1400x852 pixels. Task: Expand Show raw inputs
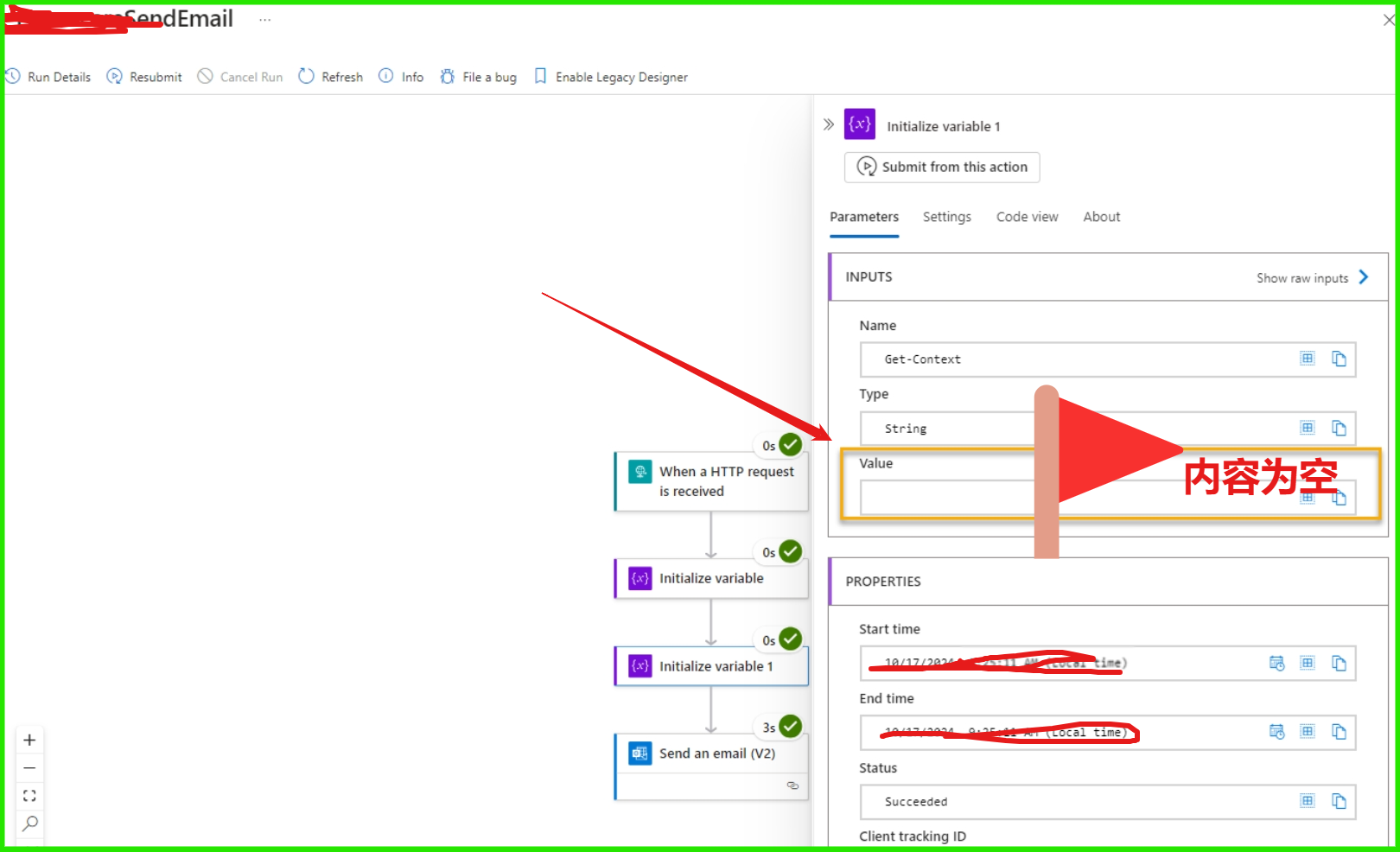(1312, 277)
